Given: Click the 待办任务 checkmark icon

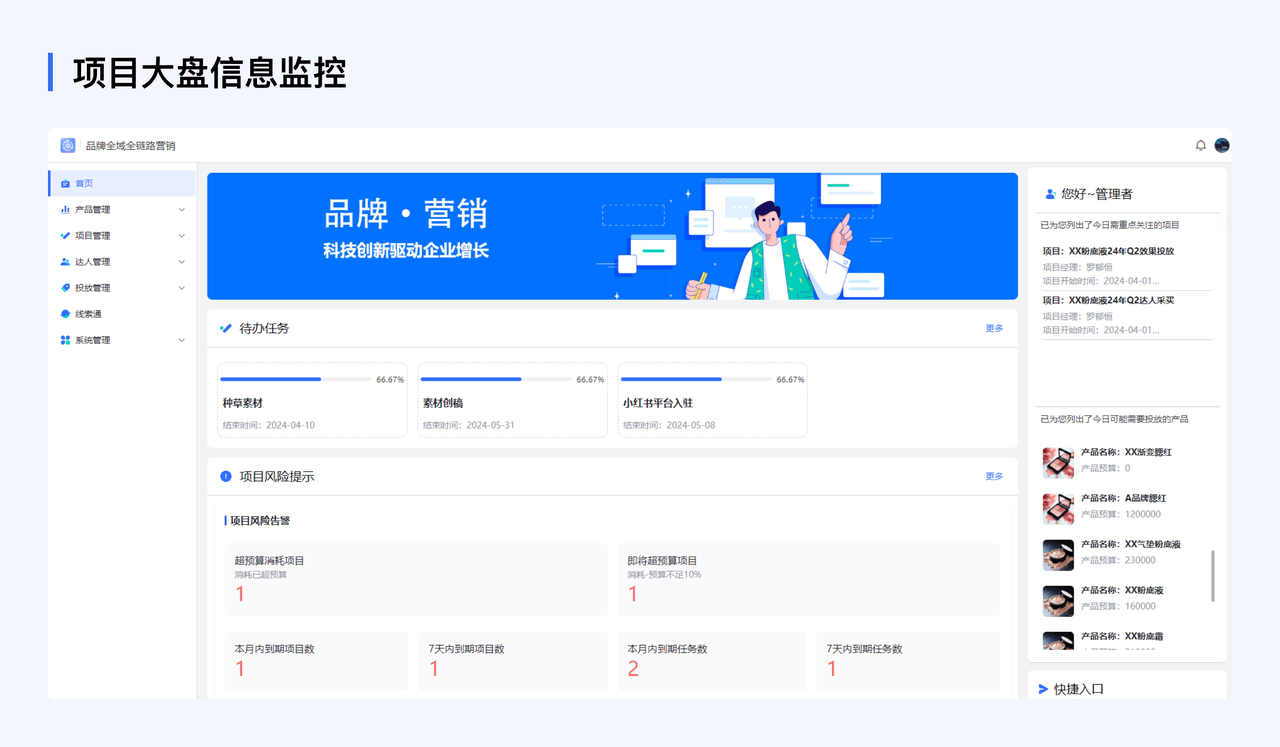Looking at the screenshot, I should click(226, 328).
